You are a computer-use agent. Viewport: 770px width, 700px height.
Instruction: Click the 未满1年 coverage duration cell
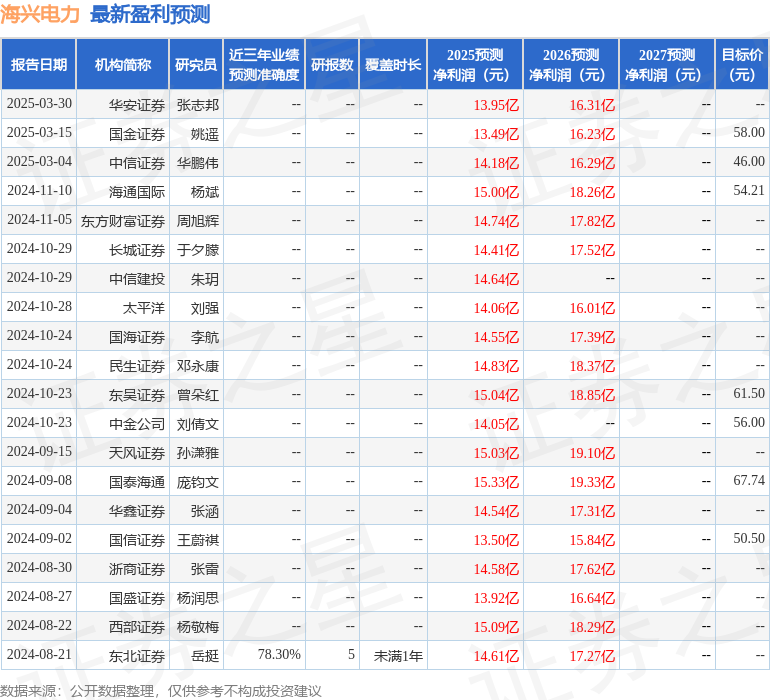tap(398, 656)
